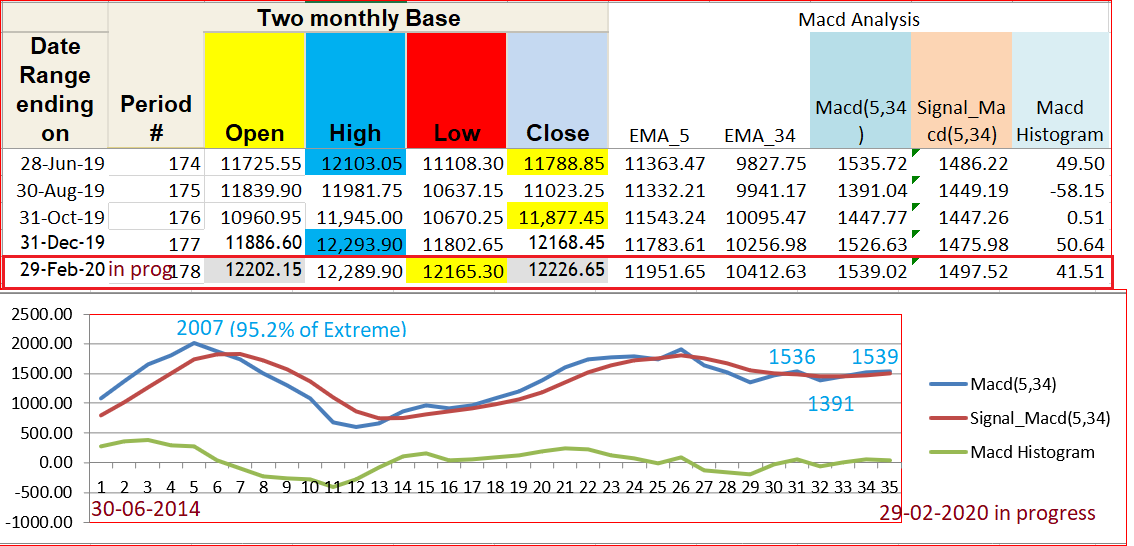Click the highlighted High value 12103.05
This screenshot has width=1134, height=546.
[356, 164]
